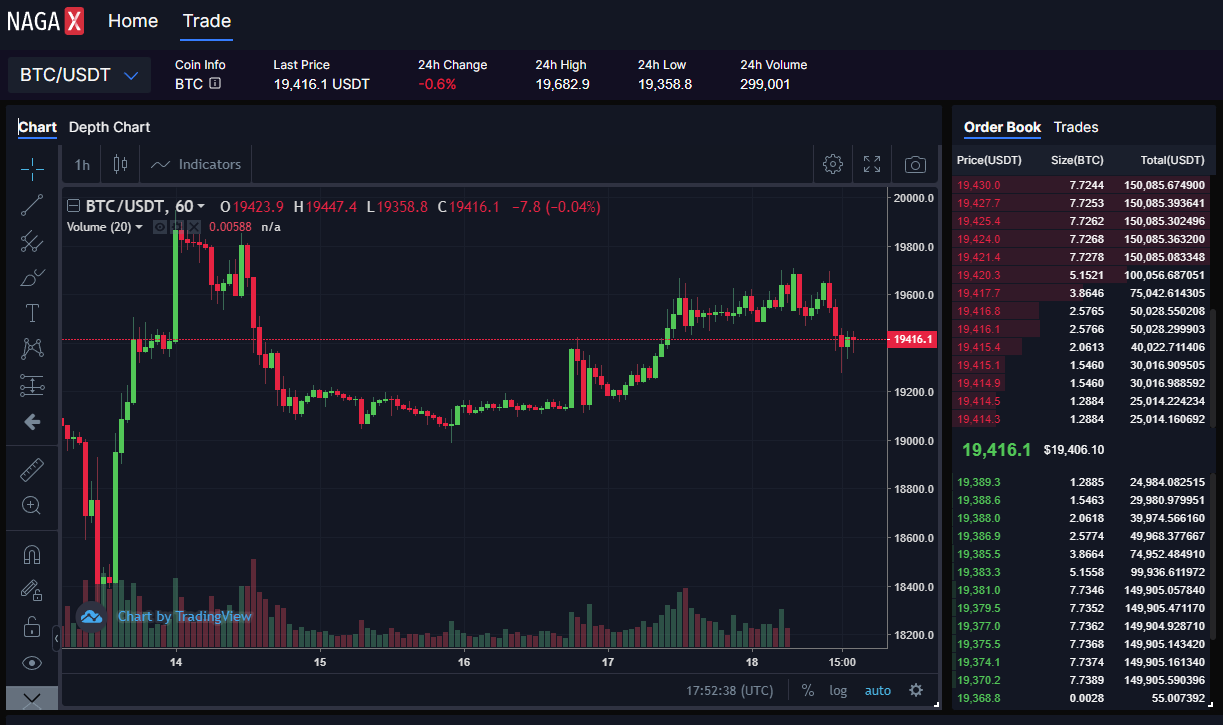
Task: Select the Trades tab
Action: [1076, 127]
